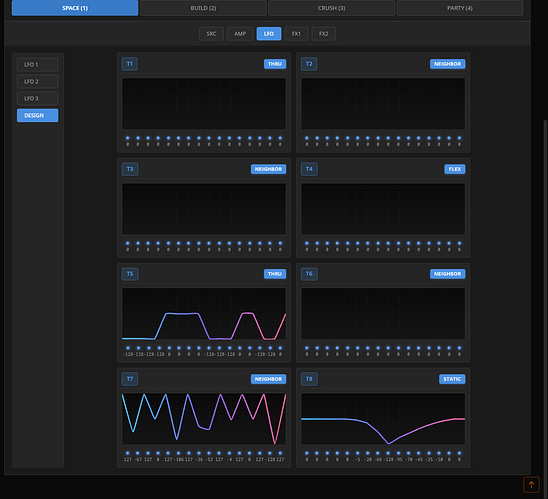Click the T8 step dot valued -45
This screenshot has width=548, height=499.
419,453
